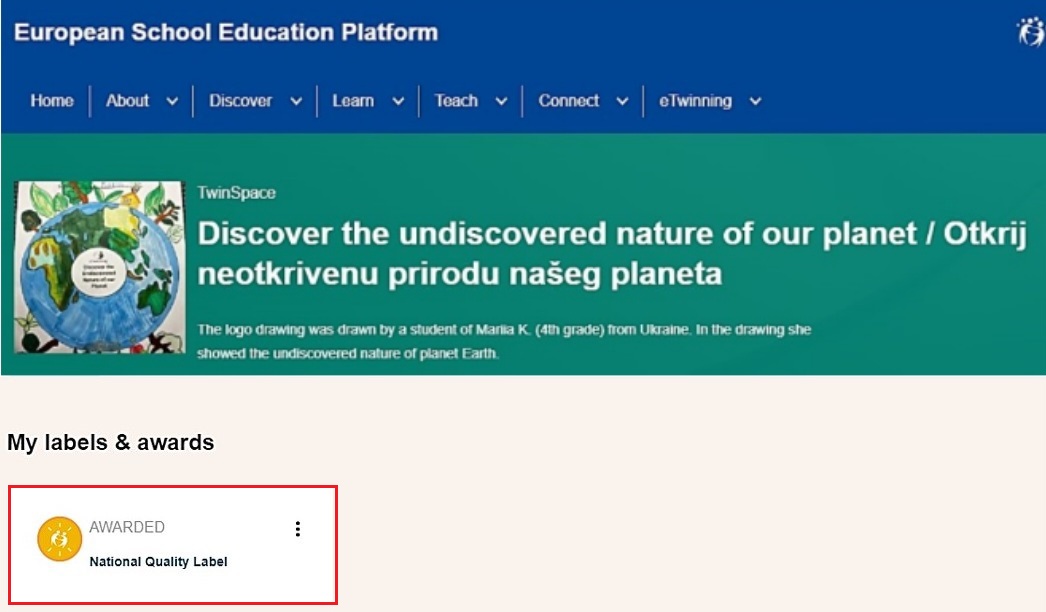Open the Learn nav item
The image size is (1046, 612).
(x=353, y=101)
